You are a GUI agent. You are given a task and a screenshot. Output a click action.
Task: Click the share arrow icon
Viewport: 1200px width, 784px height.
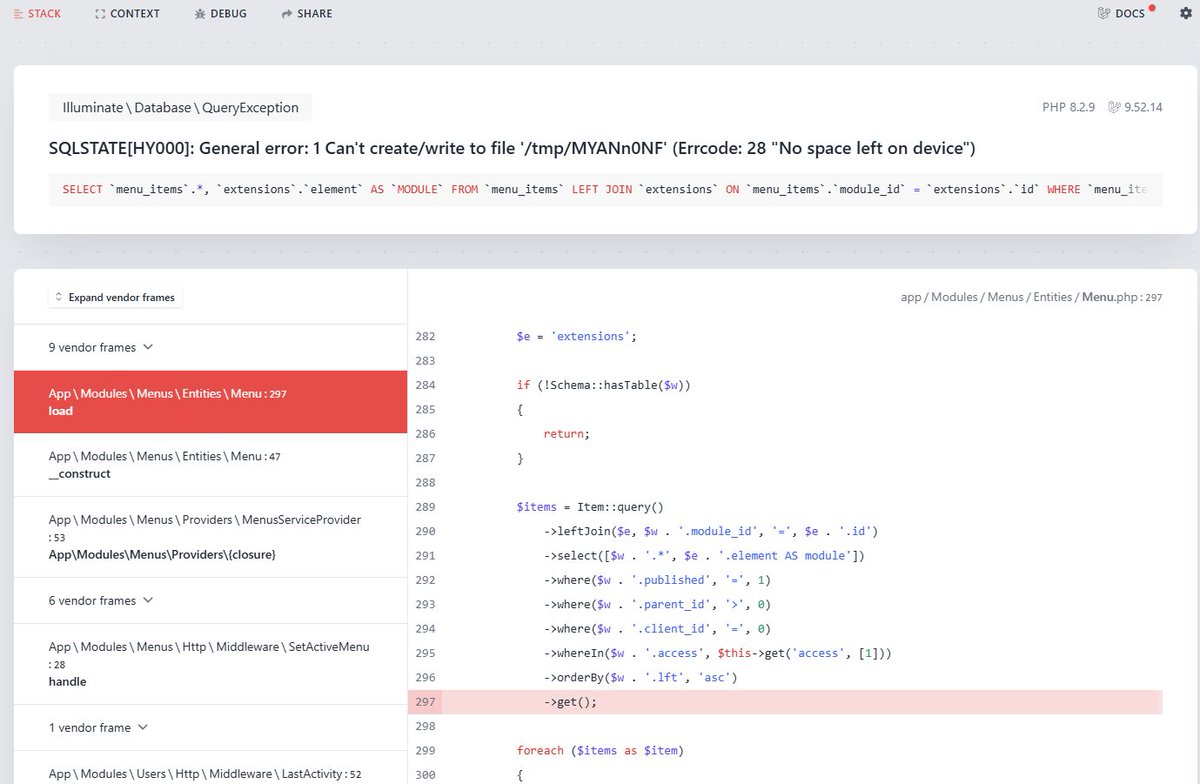pos(287,14)
